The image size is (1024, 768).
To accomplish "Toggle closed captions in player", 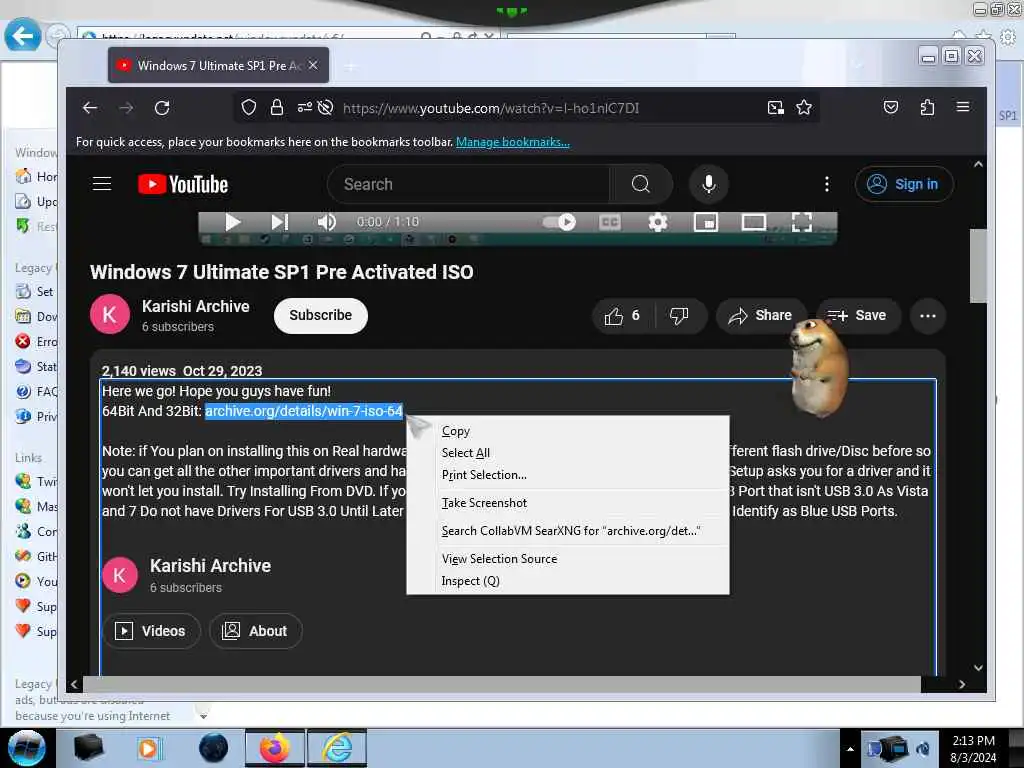I will (609, 222).
